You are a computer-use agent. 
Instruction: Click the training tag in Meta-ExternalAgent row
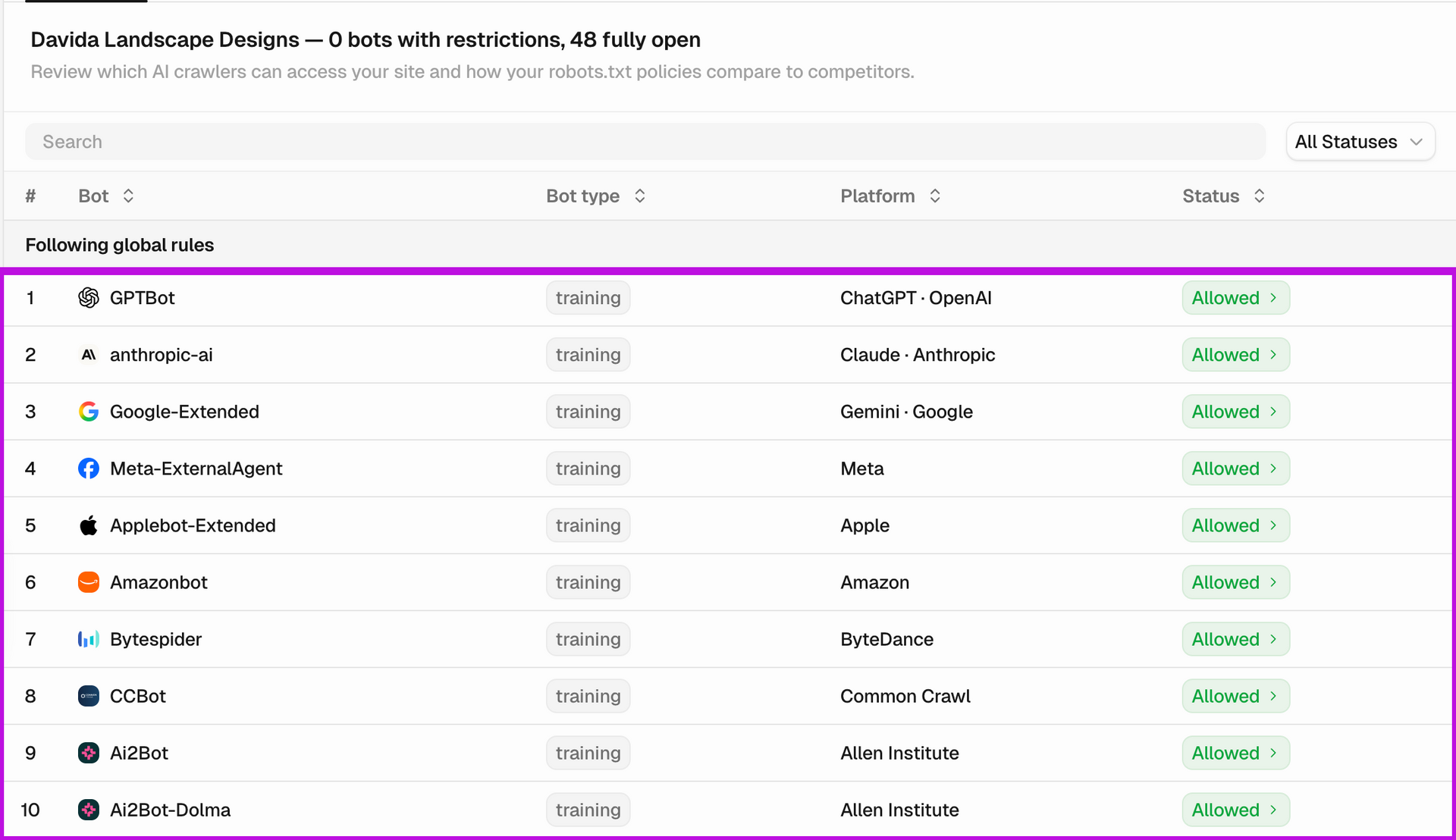click(x=588, y=469)
